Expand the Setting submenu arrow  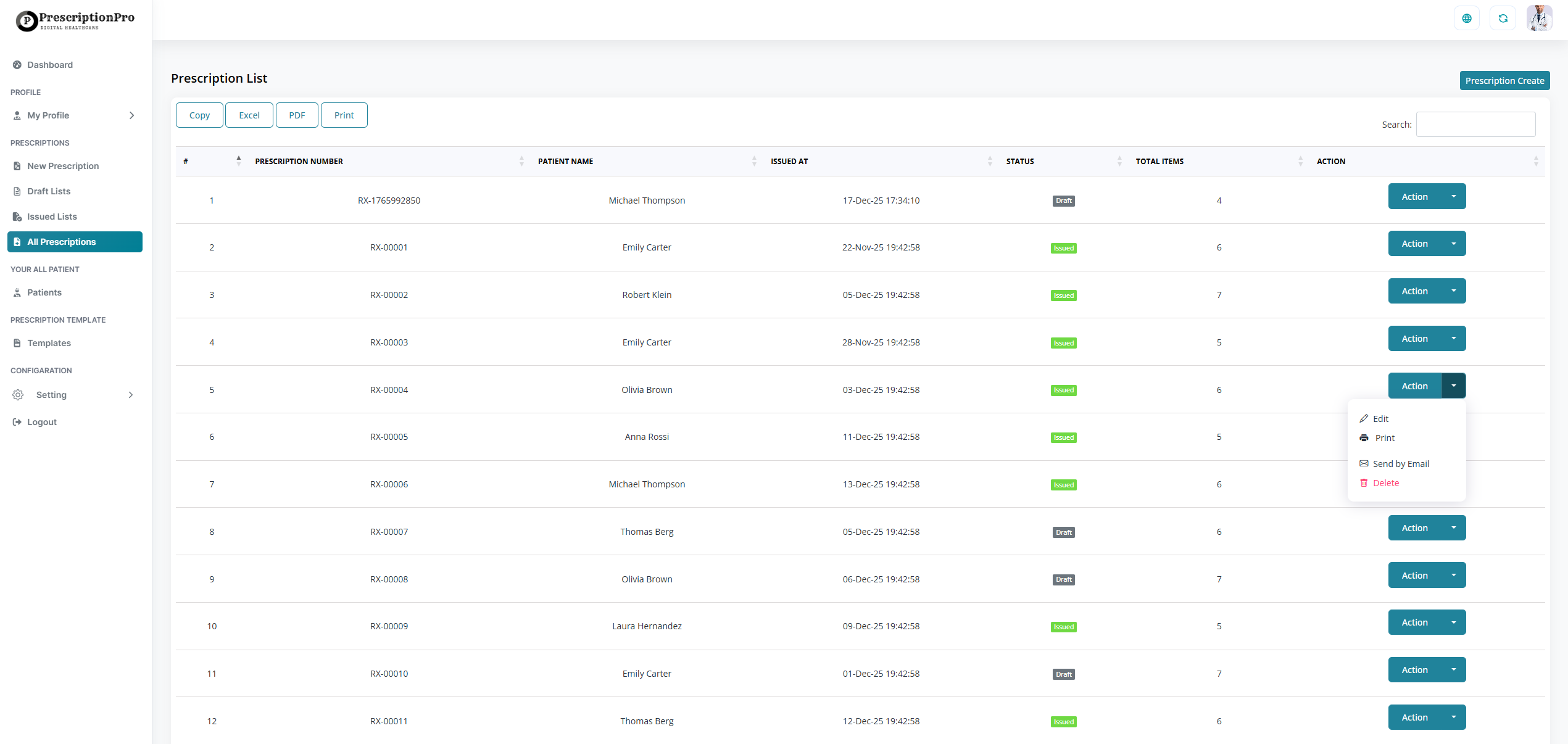coord(131,395)
